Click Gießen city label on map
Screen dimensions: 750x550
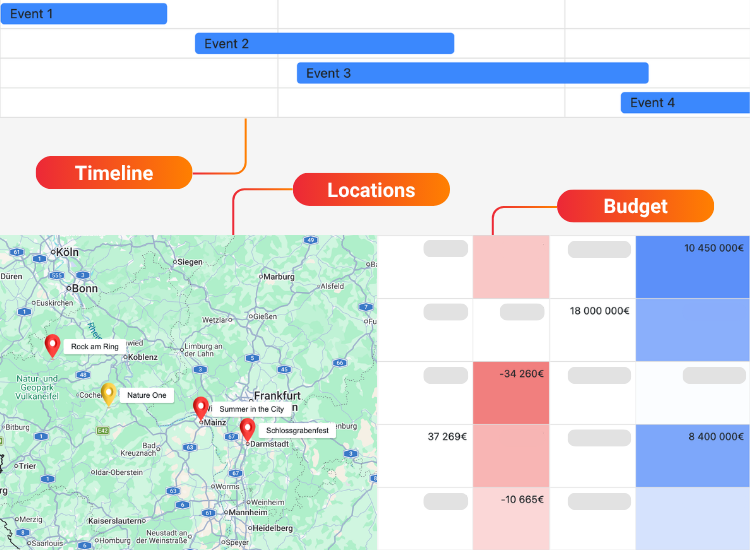coord(265,316)
